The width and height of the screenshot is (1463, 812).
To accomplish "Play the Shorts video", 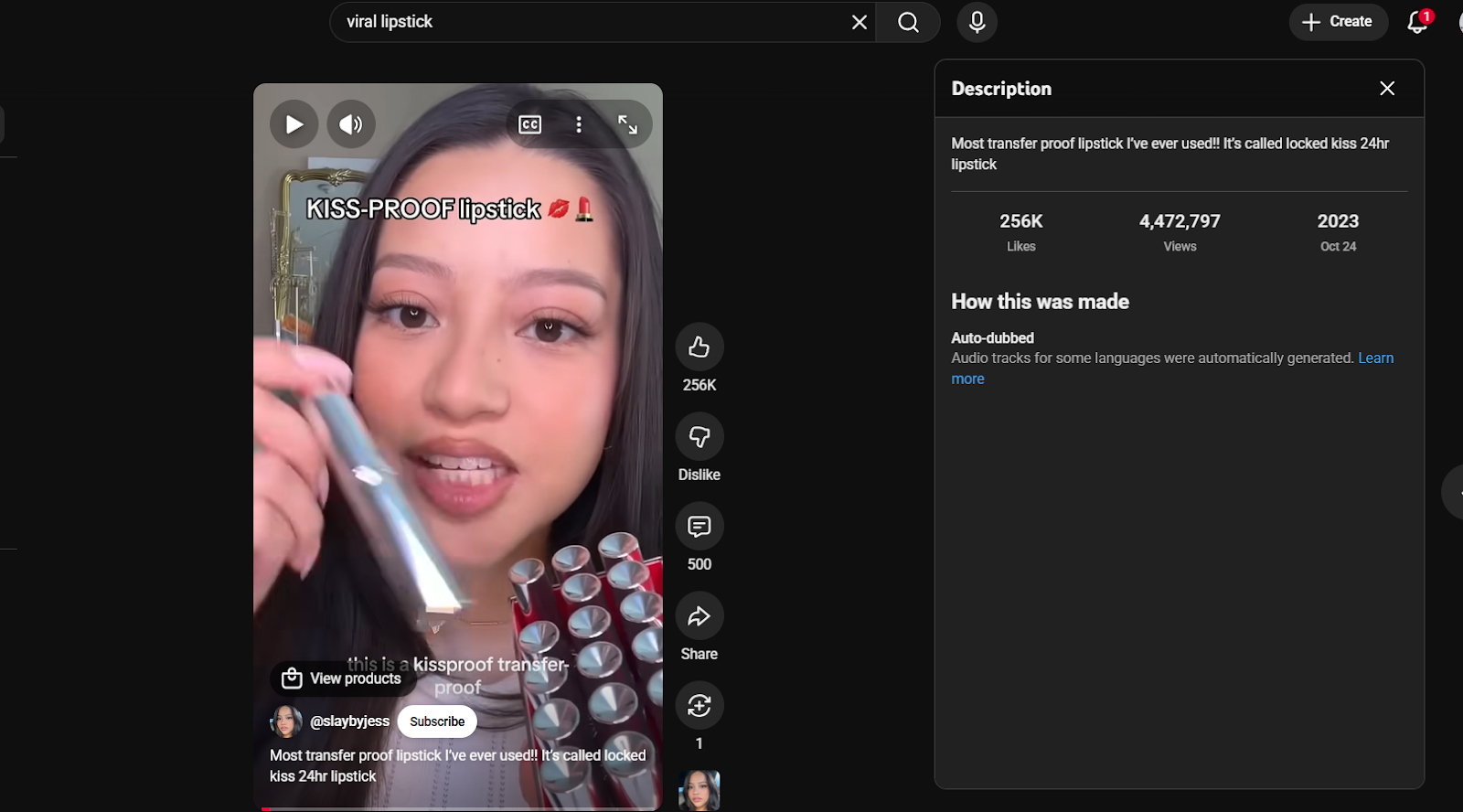I will pos(294,124).
